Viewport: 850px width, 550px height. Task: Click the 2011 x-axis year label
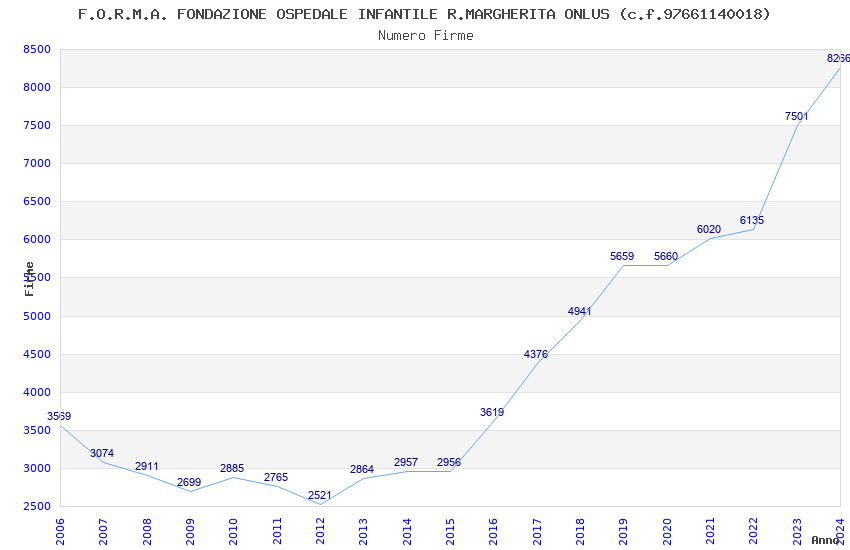click(276, 531)
